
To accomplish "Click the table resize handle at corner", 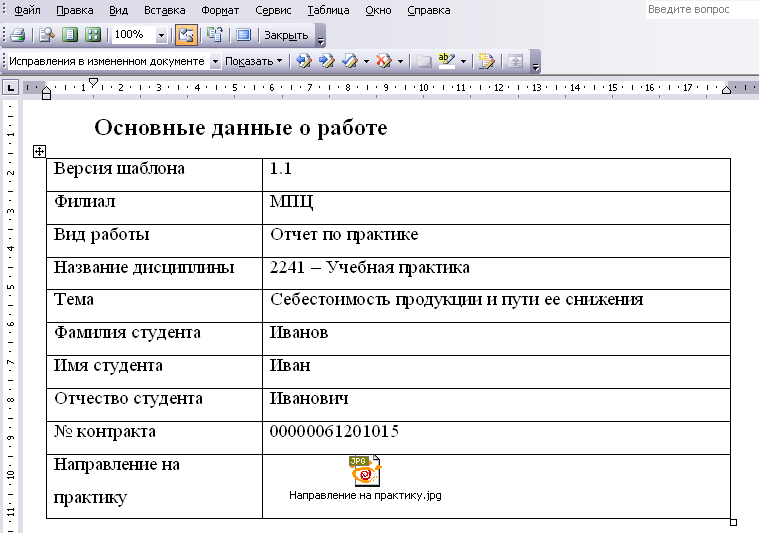I will point(733,522).
